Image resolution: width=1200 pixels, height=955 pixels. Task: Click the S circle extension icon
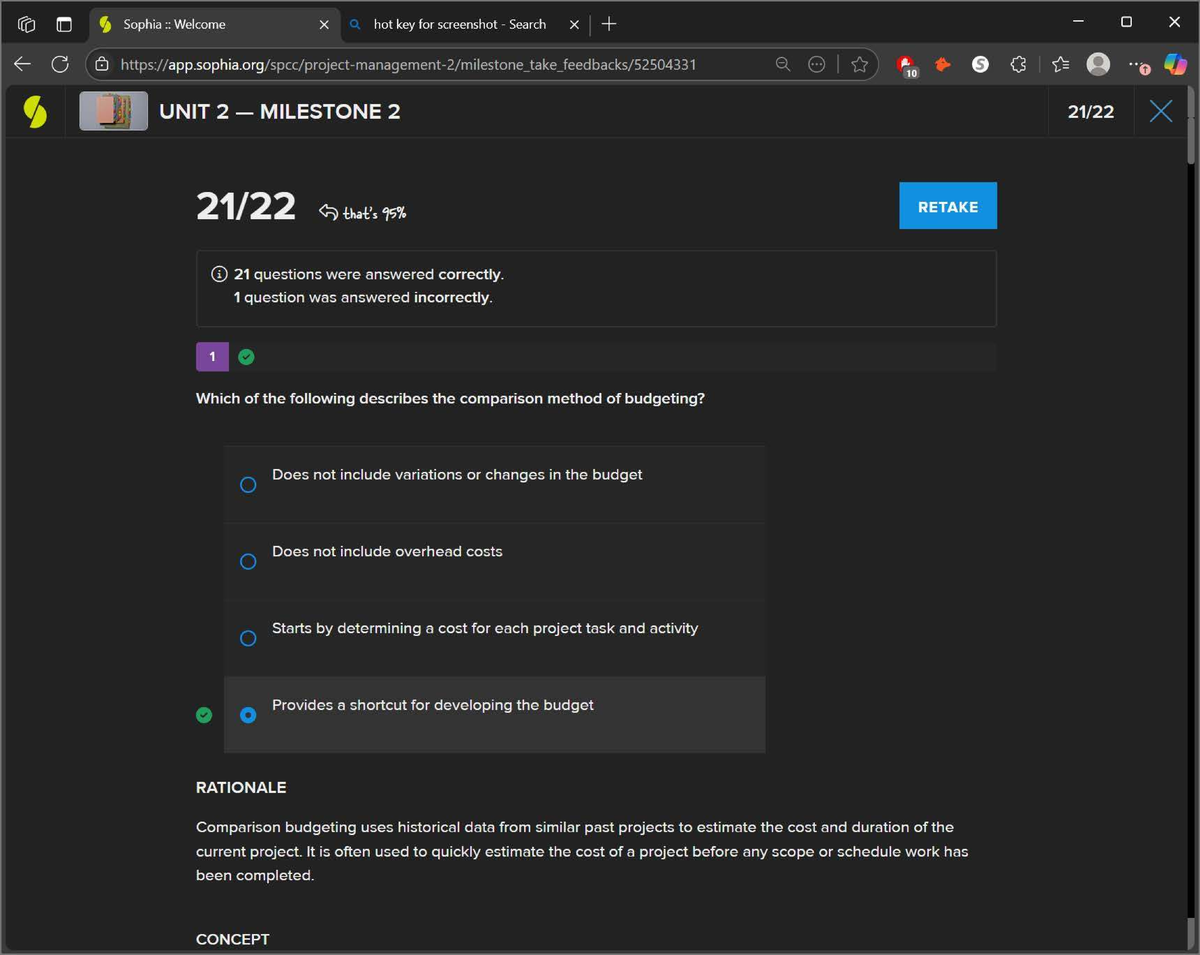click(980, 64)
